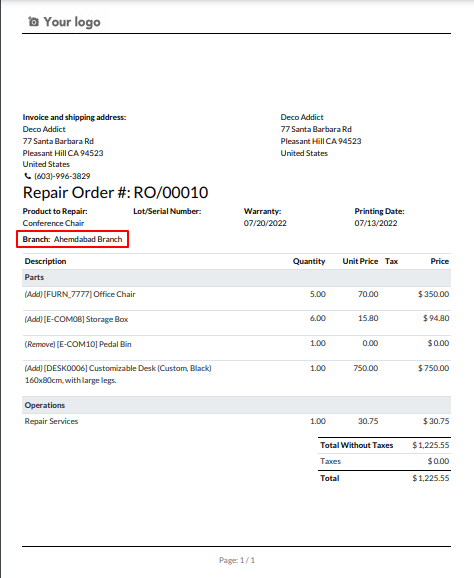Click the Storage Box unit price 15.80
Screen dimensions: 474x578
[368, 318]
